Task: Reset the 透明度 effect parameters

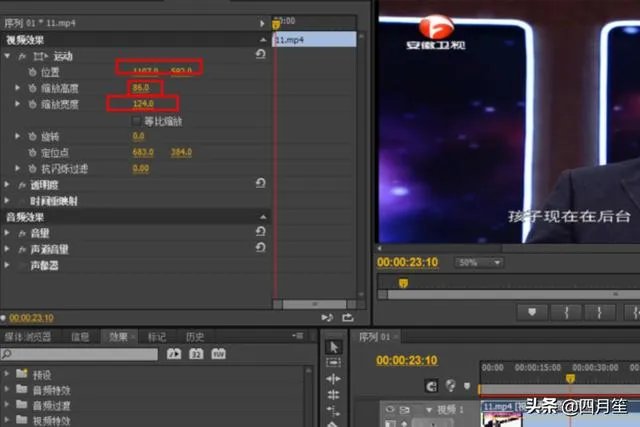Action: pos(261,183)
